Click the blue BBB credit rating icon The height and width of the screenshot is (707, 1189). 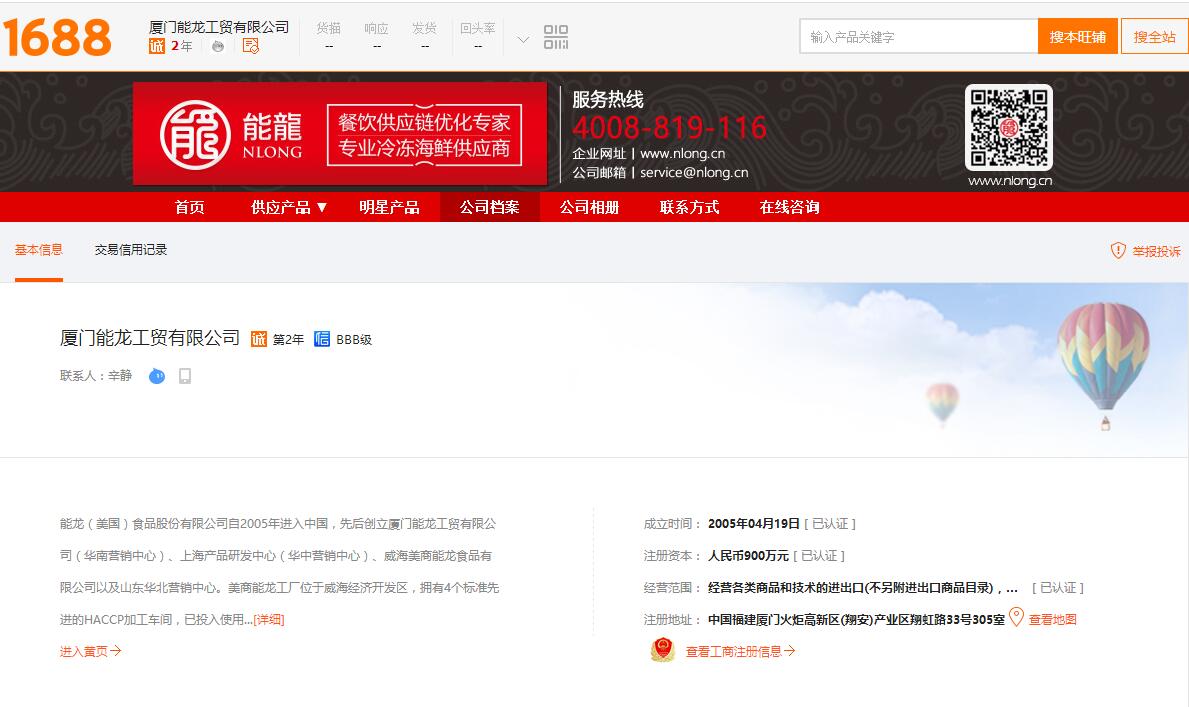point(322,339)
